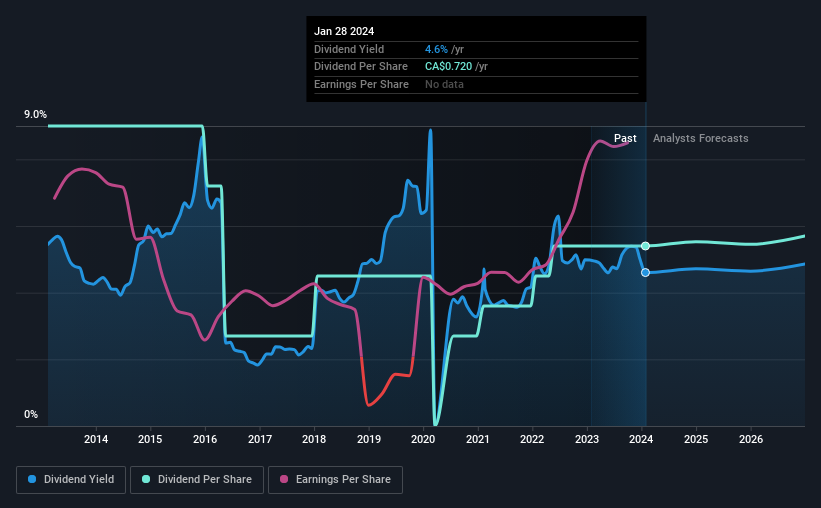This screenshot has width=821, height=508.
Task: Click the 2019 x-axis label
Action: coord(369,439)
